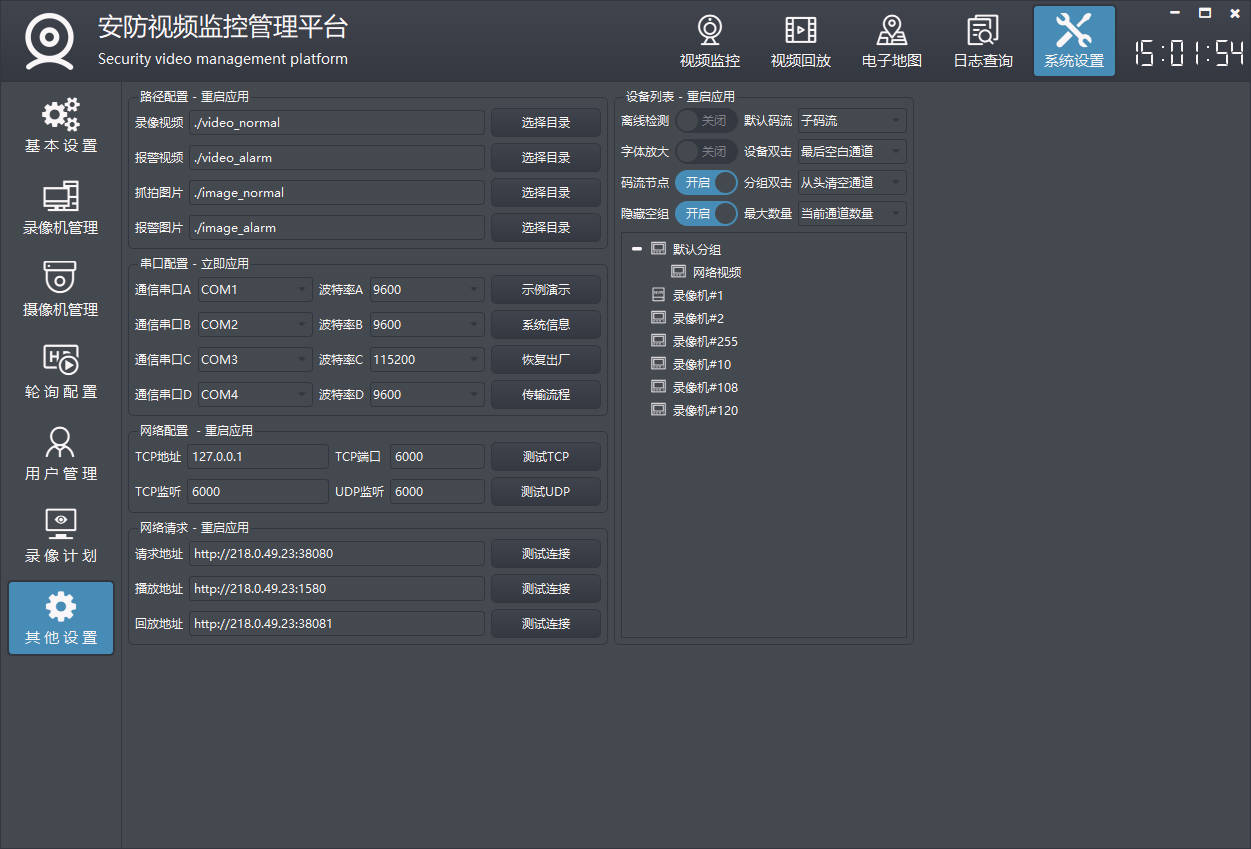Collapse the 默认分组 tree group

[637, 250]
